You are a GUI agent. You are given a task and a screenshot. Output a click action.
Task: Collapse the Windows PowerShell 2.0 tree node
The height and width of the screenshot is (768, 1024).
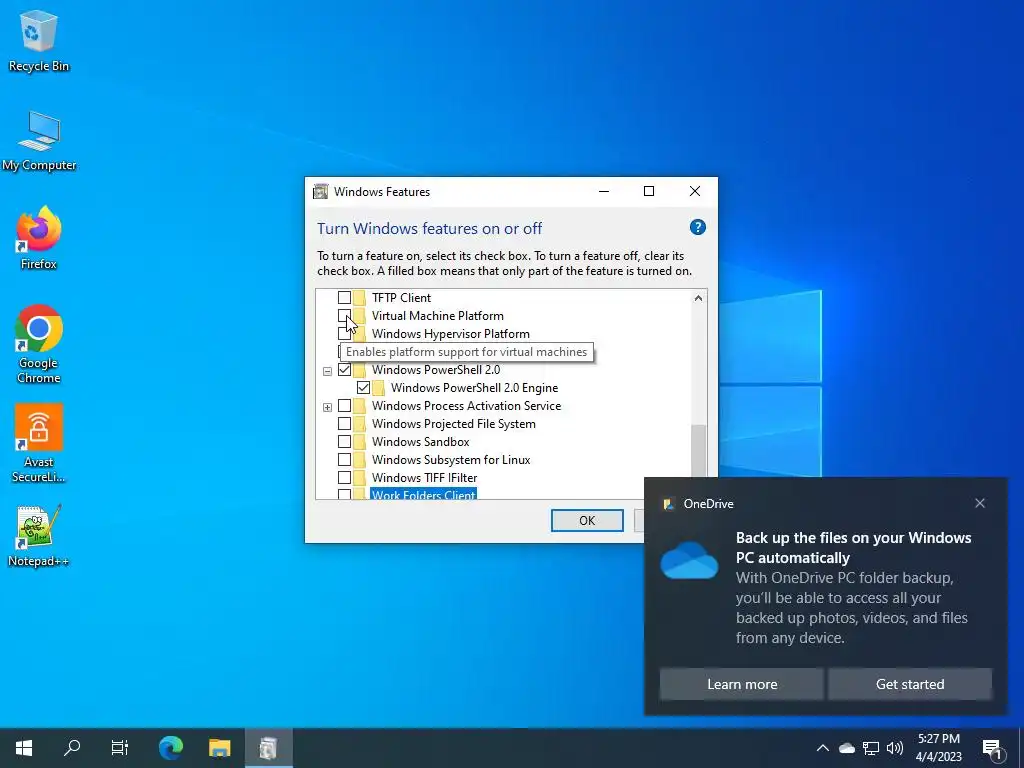coord(327,371)
